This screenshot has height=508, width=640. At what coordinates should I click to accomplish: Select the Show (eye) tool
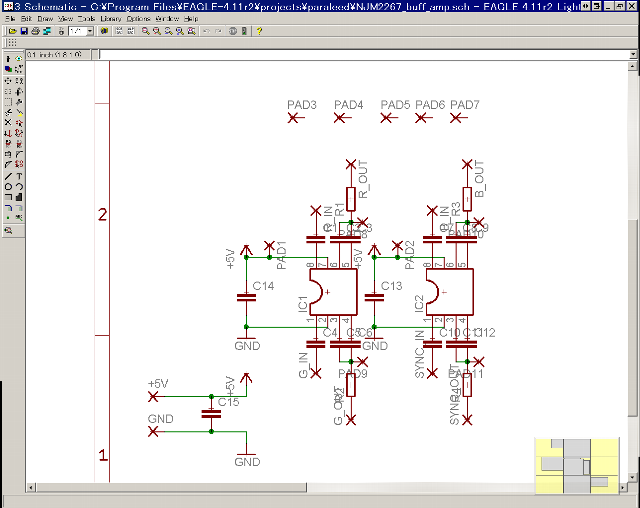pyautogui.click(x=19, y=59)
